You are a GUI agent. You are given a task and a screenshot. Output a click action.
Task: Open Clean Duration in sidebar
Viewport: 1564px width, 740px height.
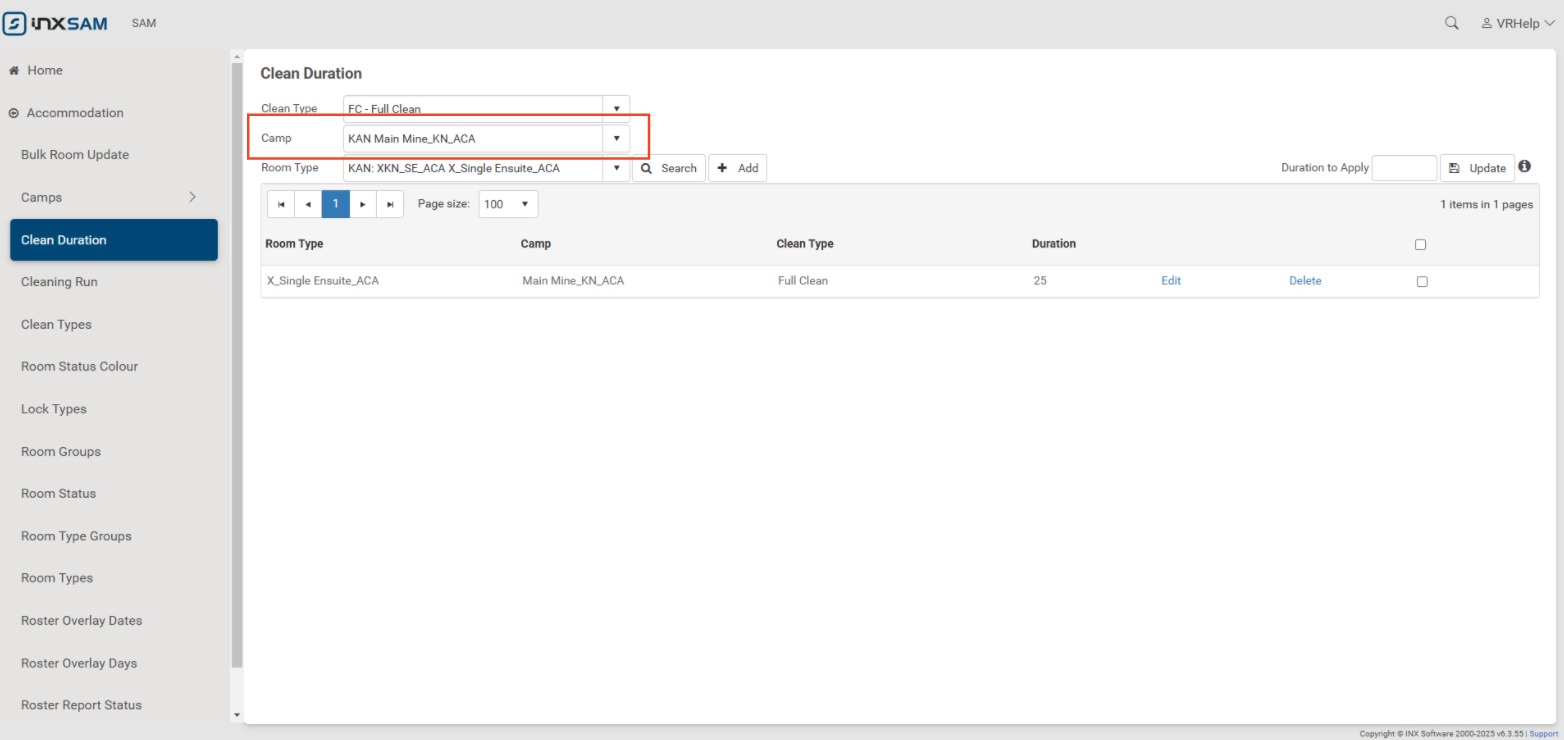pos(114,240)
